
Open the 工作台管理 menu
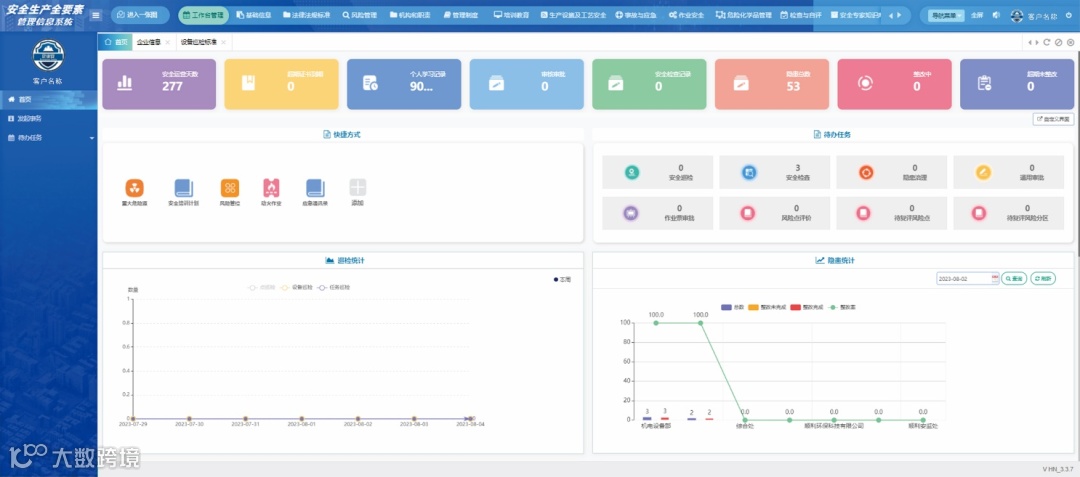pos(203,15)
